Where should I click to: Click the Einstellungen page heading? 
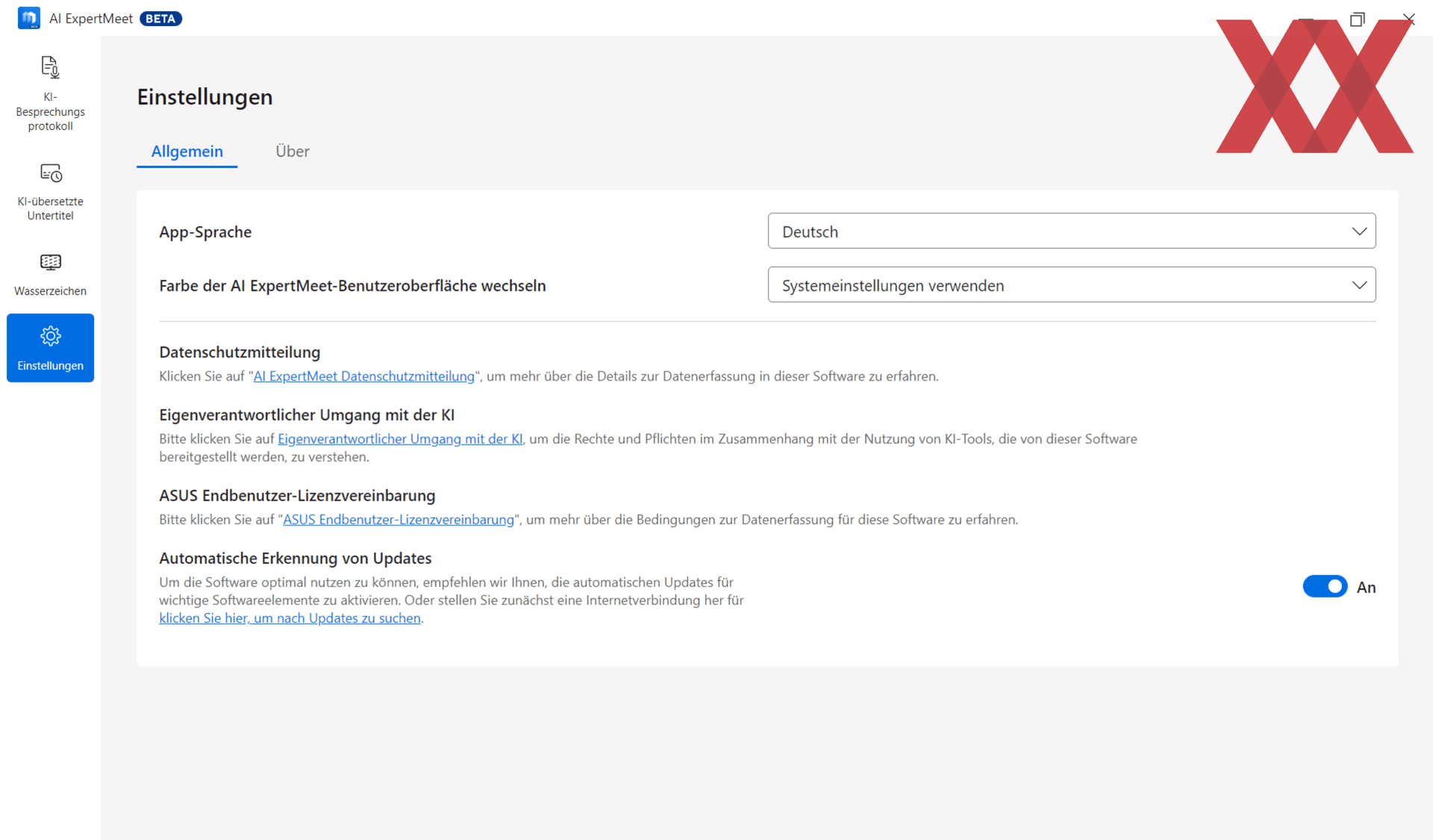click(205, 97)
